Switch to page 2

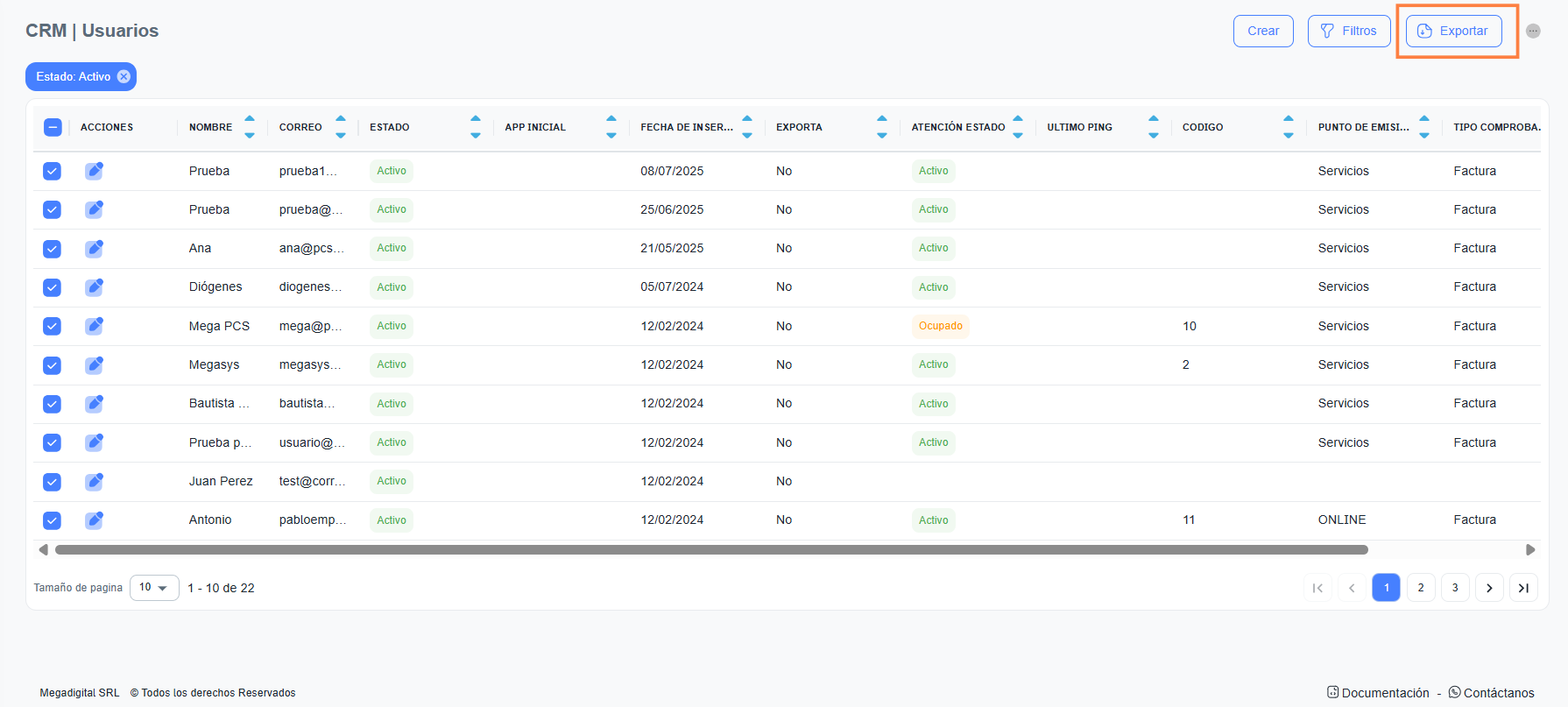1421,588
